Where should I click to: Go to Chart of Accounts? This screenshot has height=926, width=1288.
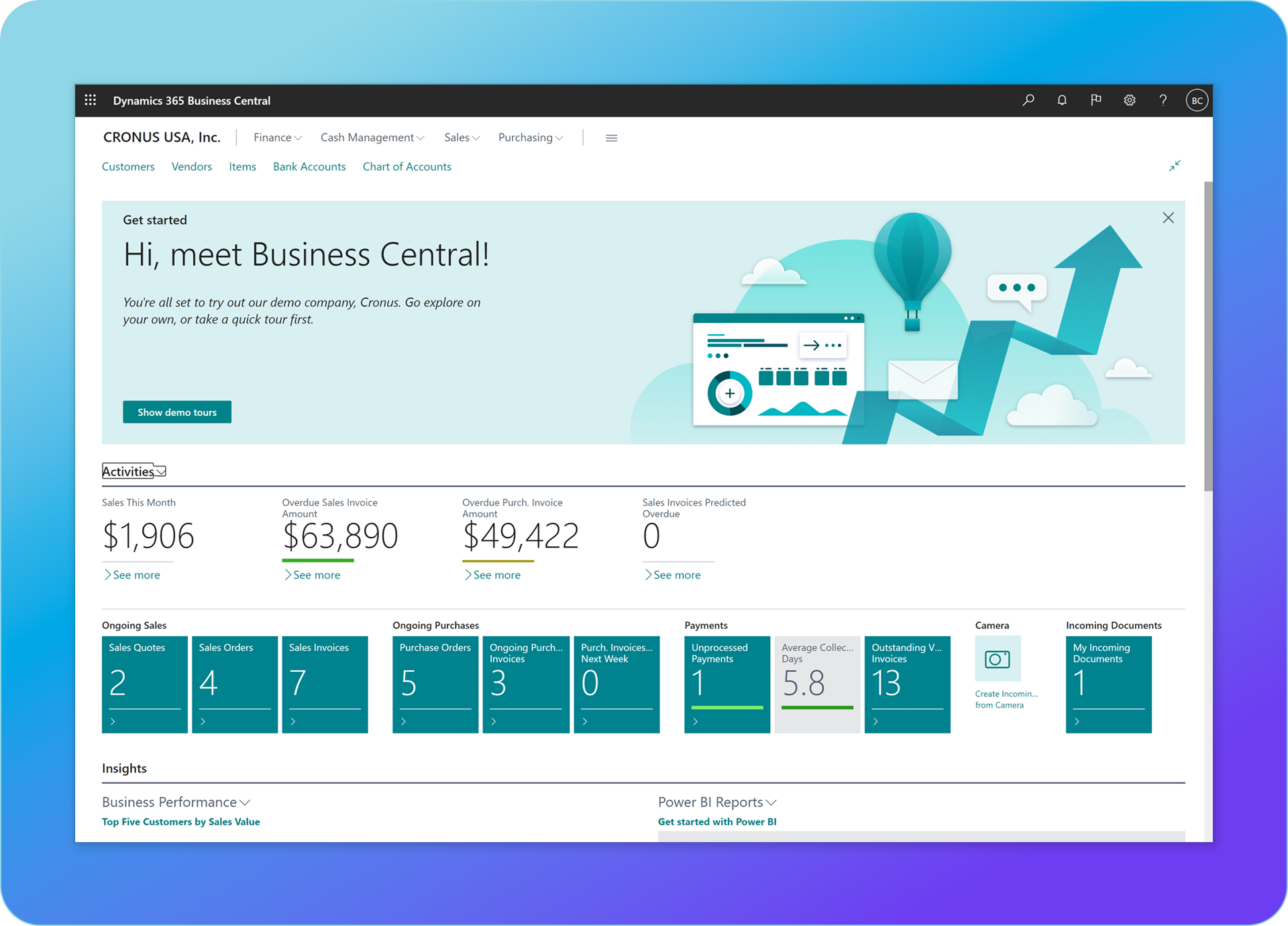pyautogui.click(x=407, y=166)
